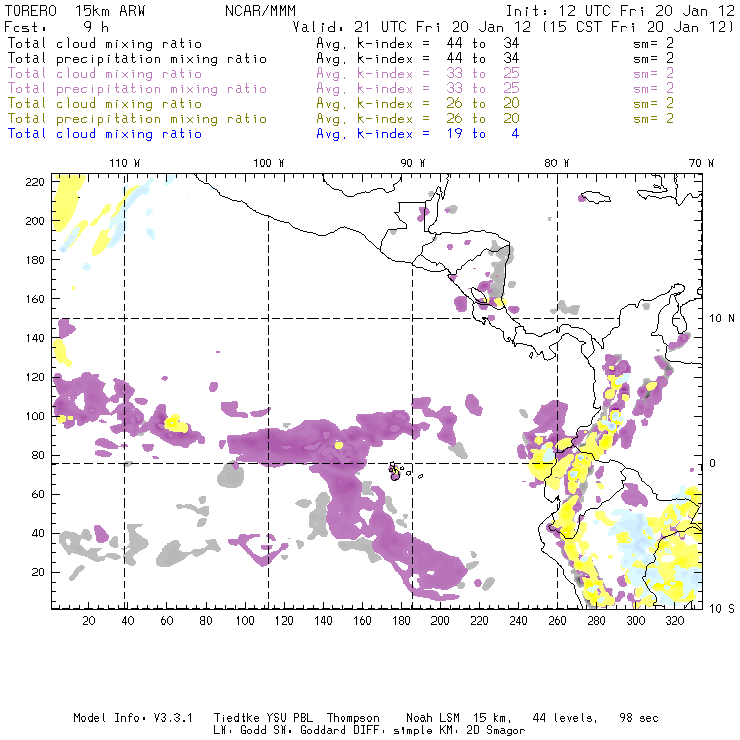Select the '180' x-axis tick label
Screen dimensions: 740x740
tap(401, 621)
